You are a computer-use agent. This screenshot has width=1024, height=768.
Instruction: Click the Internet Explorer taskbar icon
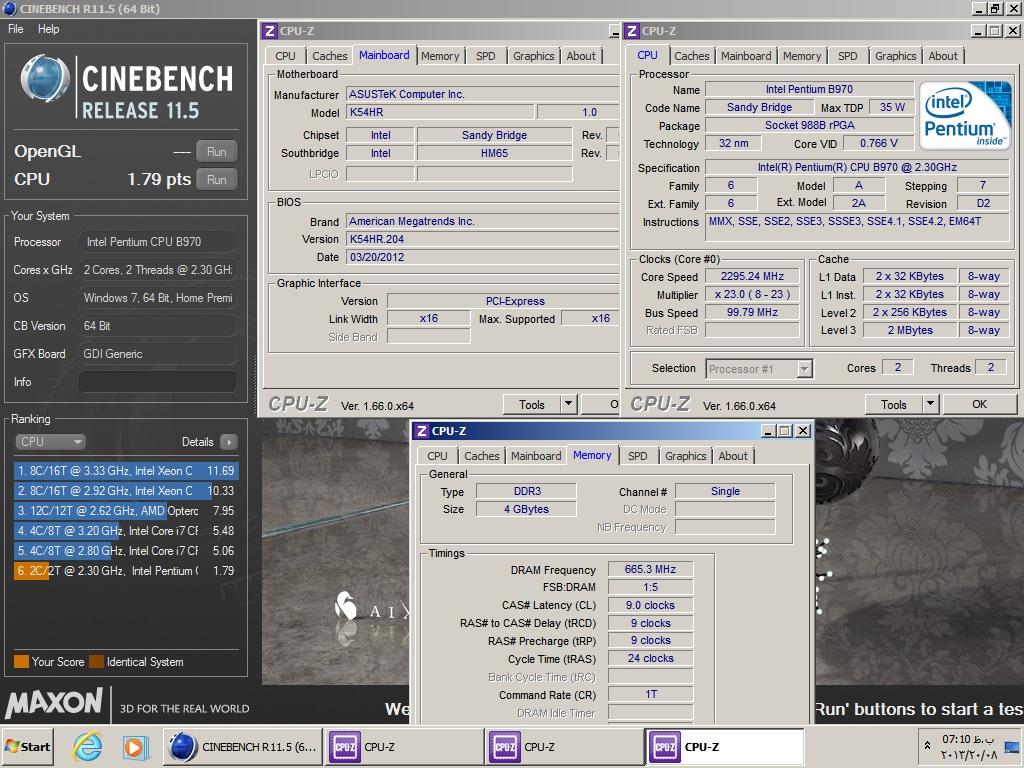88,746
